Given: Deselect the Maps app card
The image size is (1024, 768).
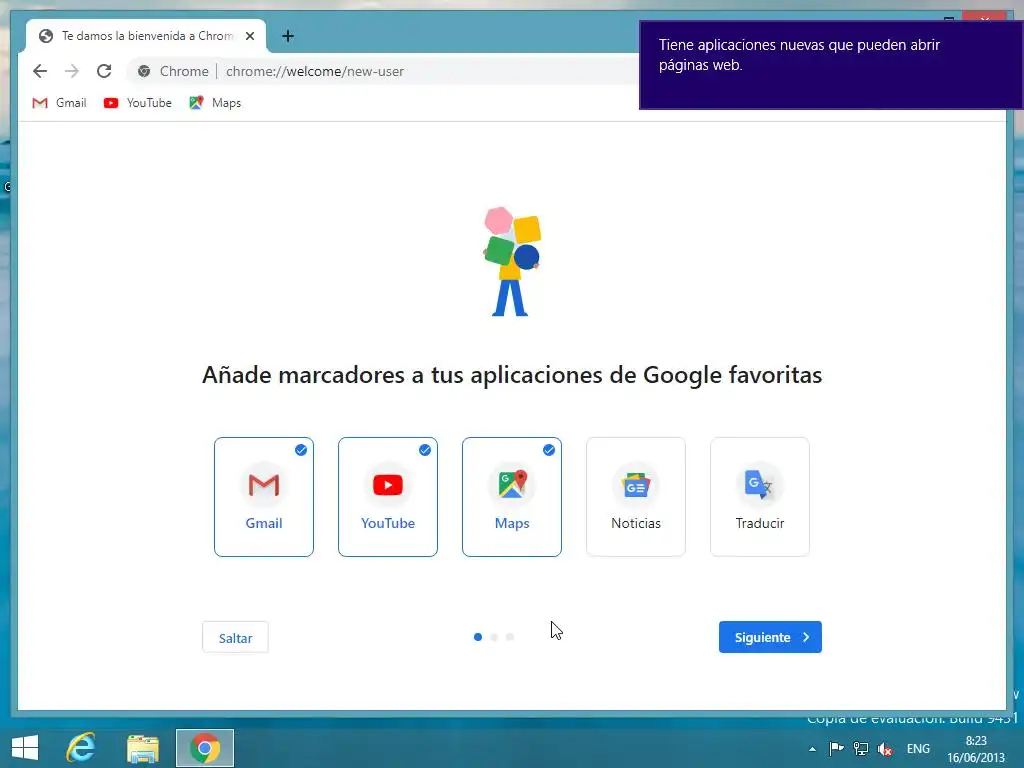Looking at the screenshot, I should (512, 497).
